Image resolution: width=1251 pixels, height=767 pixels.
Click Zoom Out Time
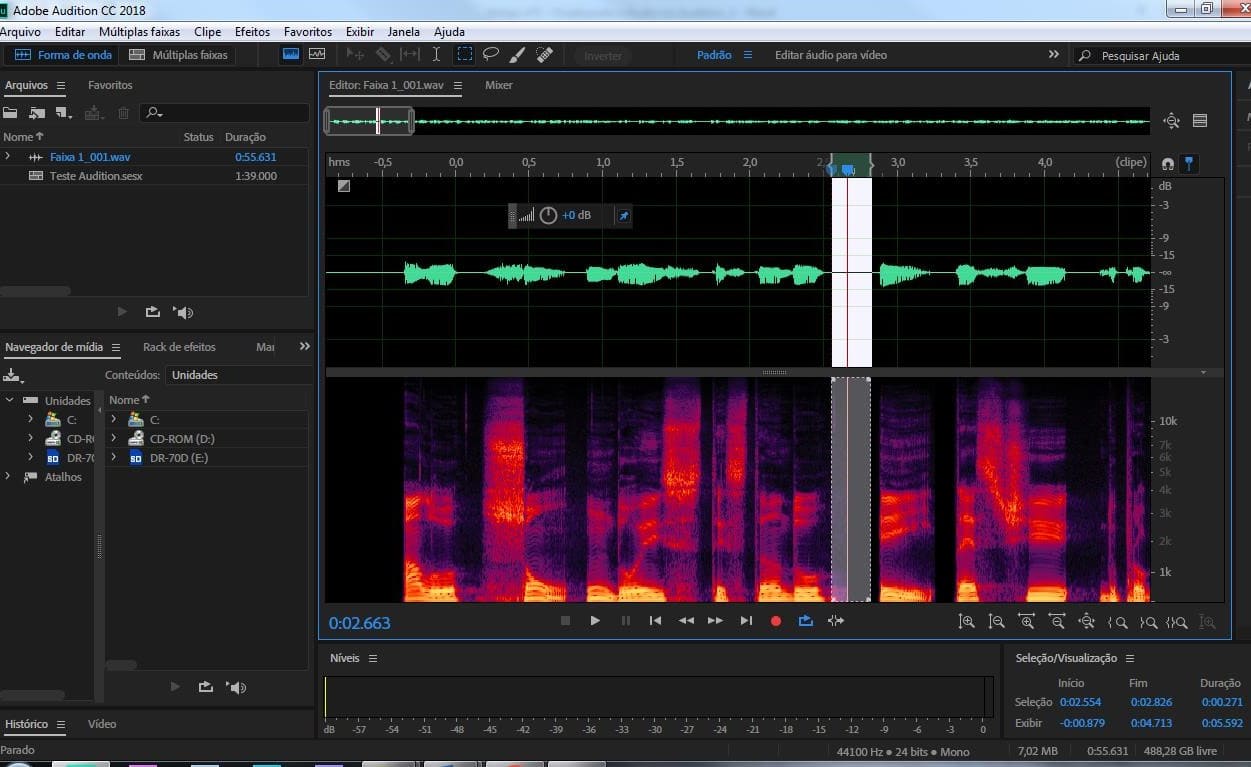[1056, 622]
